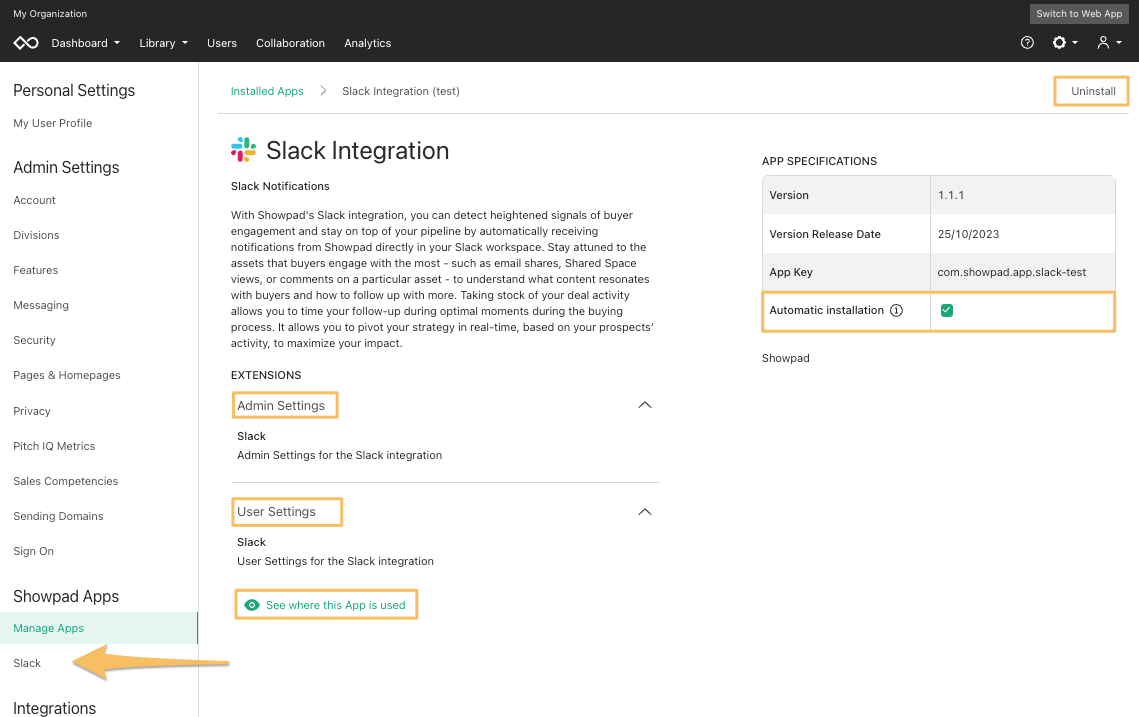
Task: Click 'User Settings for the Slack integration'
Action: pos(335,562)
